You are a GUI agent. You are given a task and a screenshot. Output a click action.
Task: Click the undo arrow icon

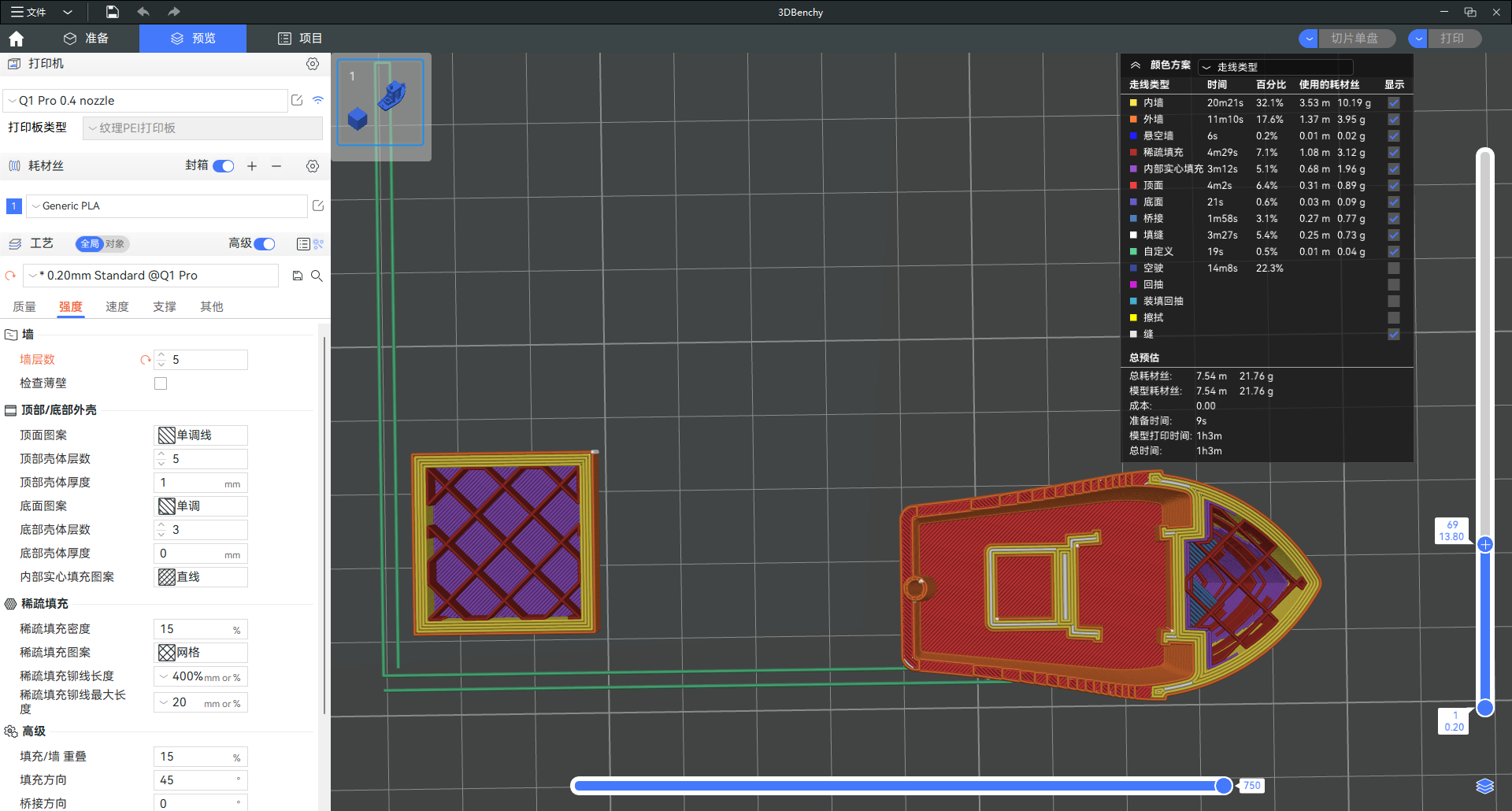(143, 12)
